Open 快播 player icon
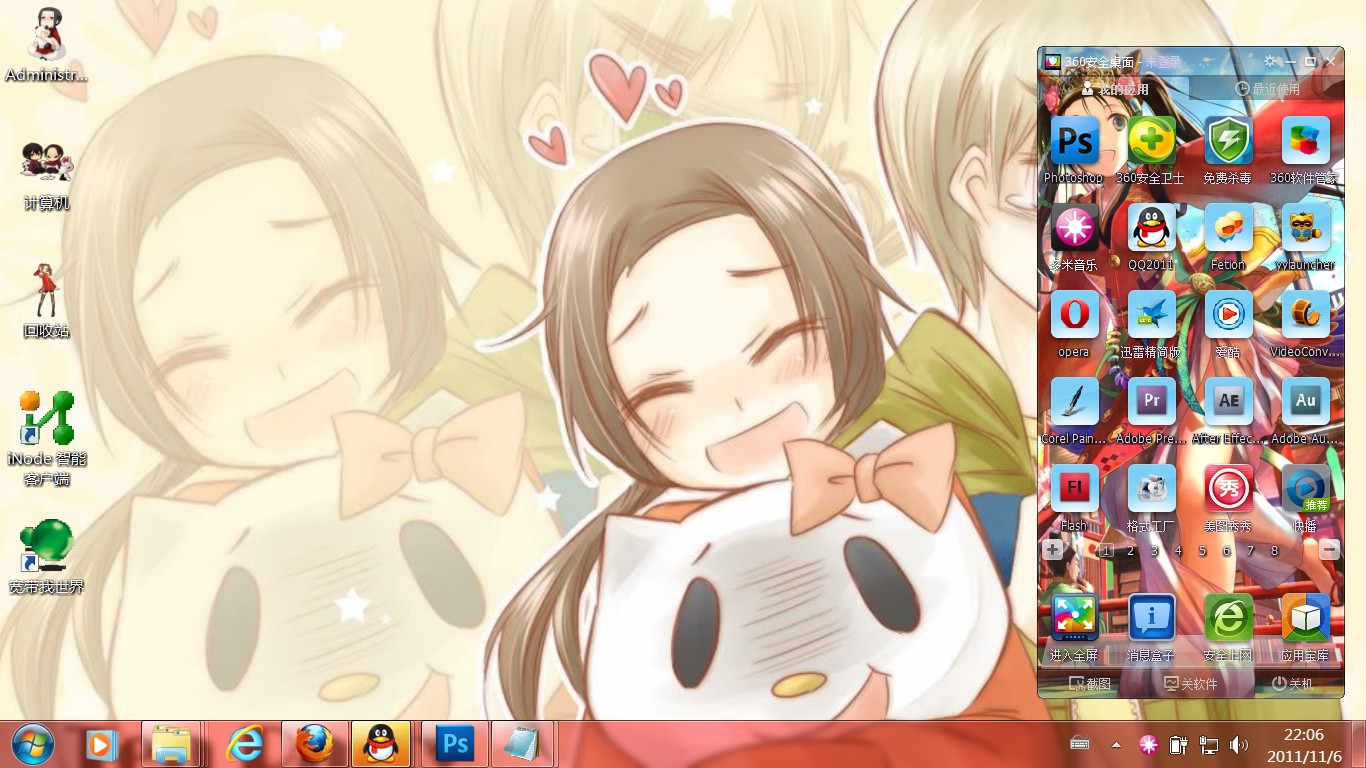Viewport: 1366px width, 768px height. coord(1305,489)
